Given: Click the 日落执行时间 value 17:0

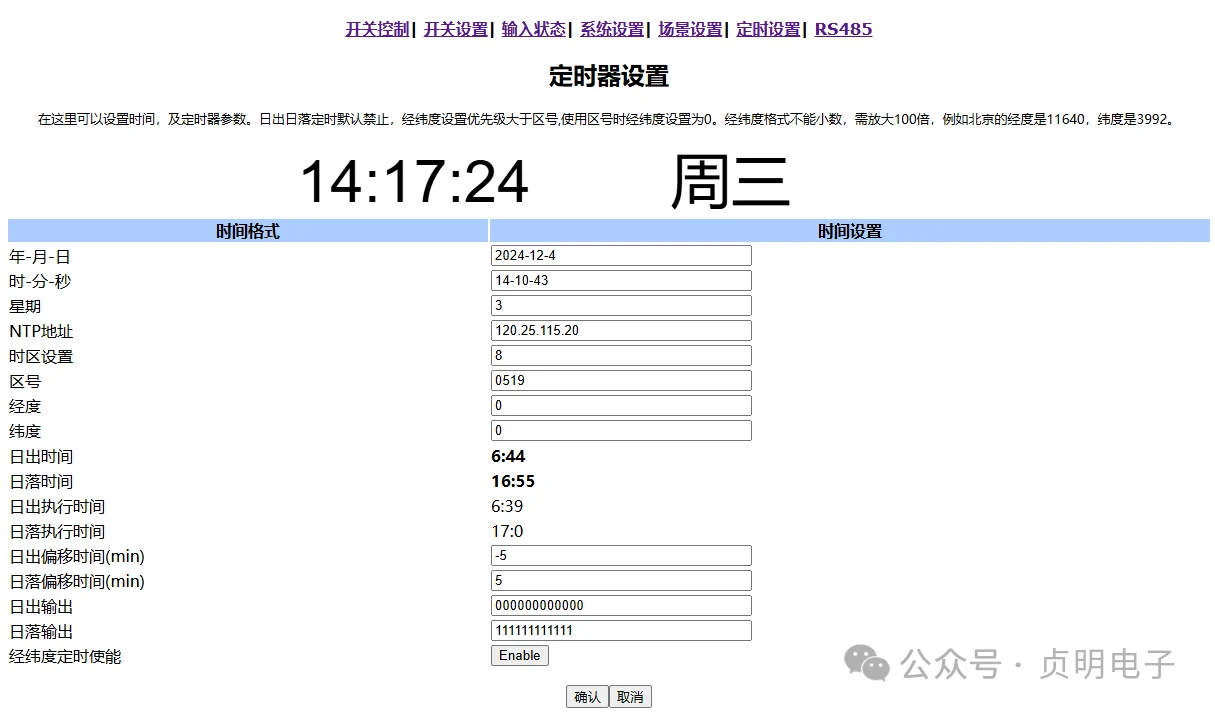Looking at the screenshot, I should [507, 531].
